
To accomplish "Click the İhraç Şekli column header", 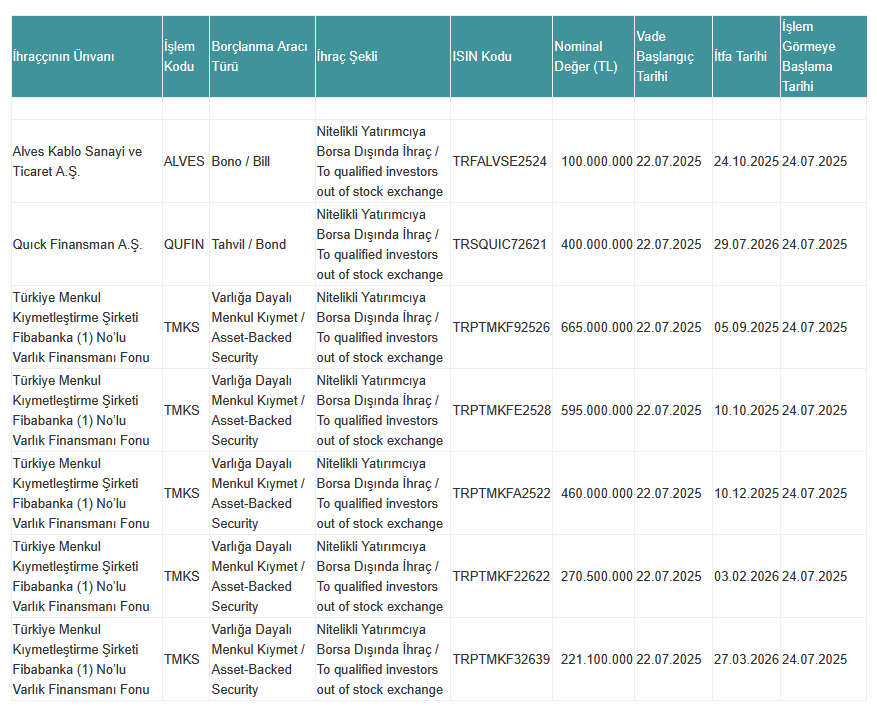I will 383,56.
